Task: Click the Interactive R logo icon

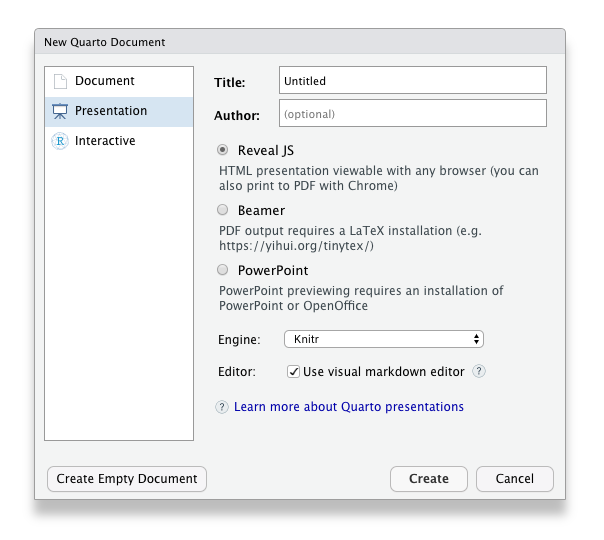Action: coord(60,141)
